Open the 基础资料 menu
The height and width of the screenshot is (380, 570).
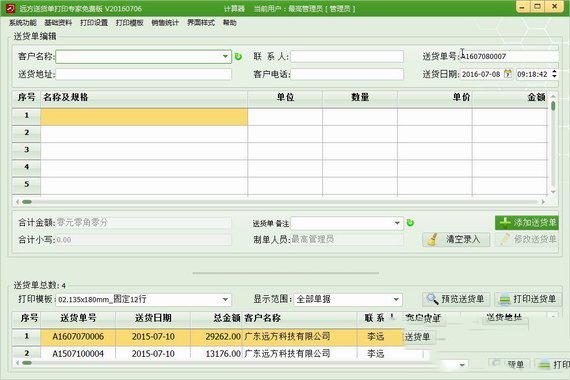pyautogui.click(x=58, y=23)
